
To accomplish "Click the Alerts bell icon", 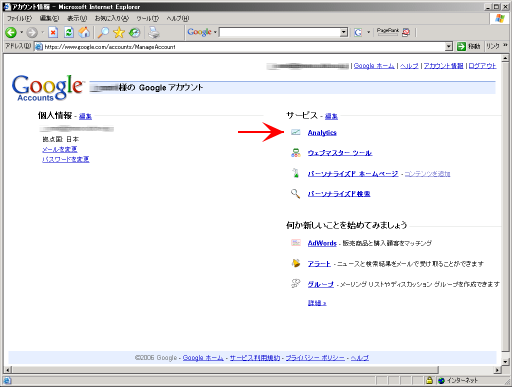I will pos(296,263).
